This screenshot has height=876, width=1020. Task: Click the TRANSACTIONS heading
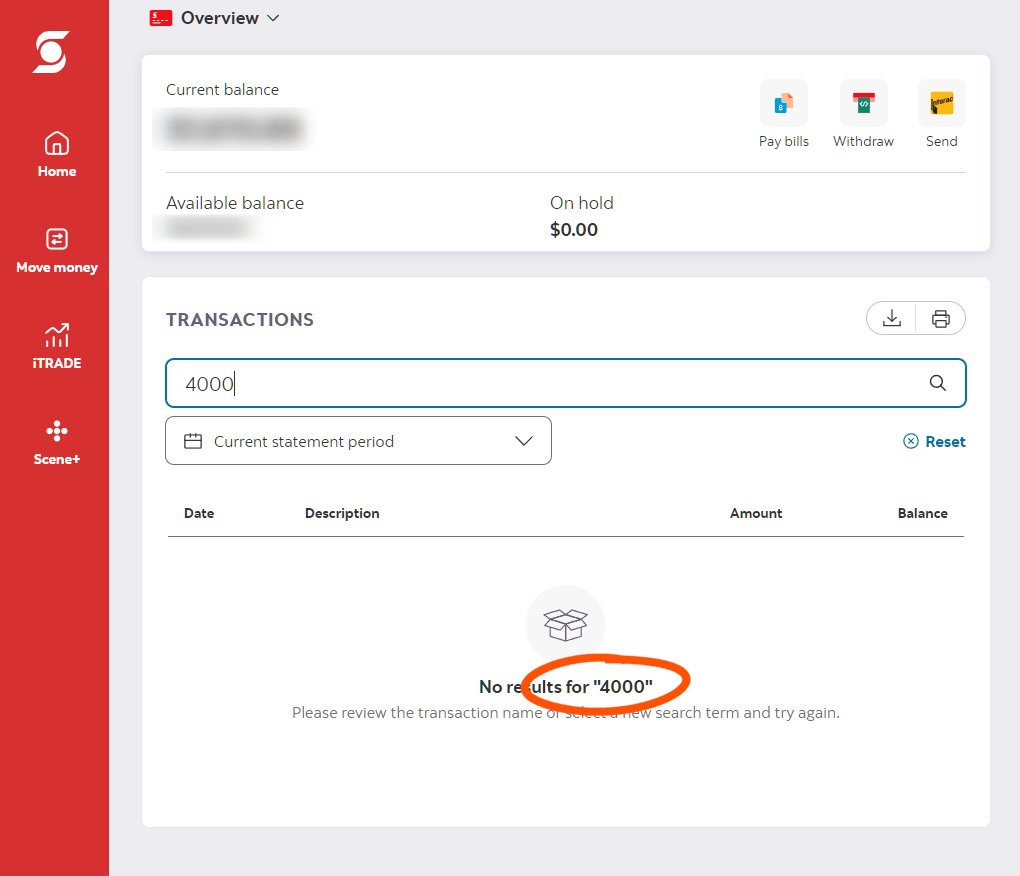(x=240, y=319)
